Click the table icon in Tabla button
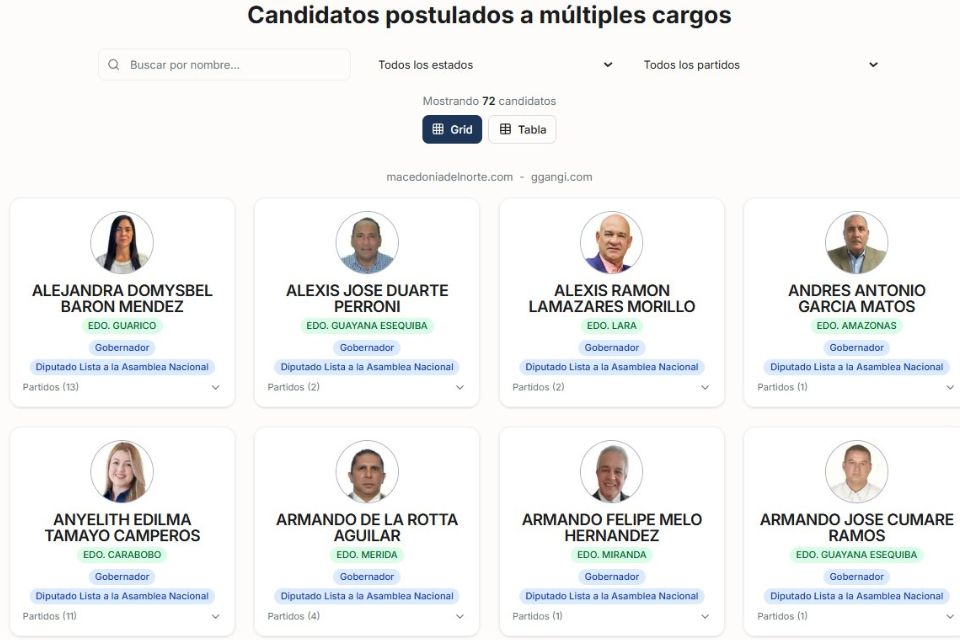Viewport: 960px width, 640px height. (505, 129)
